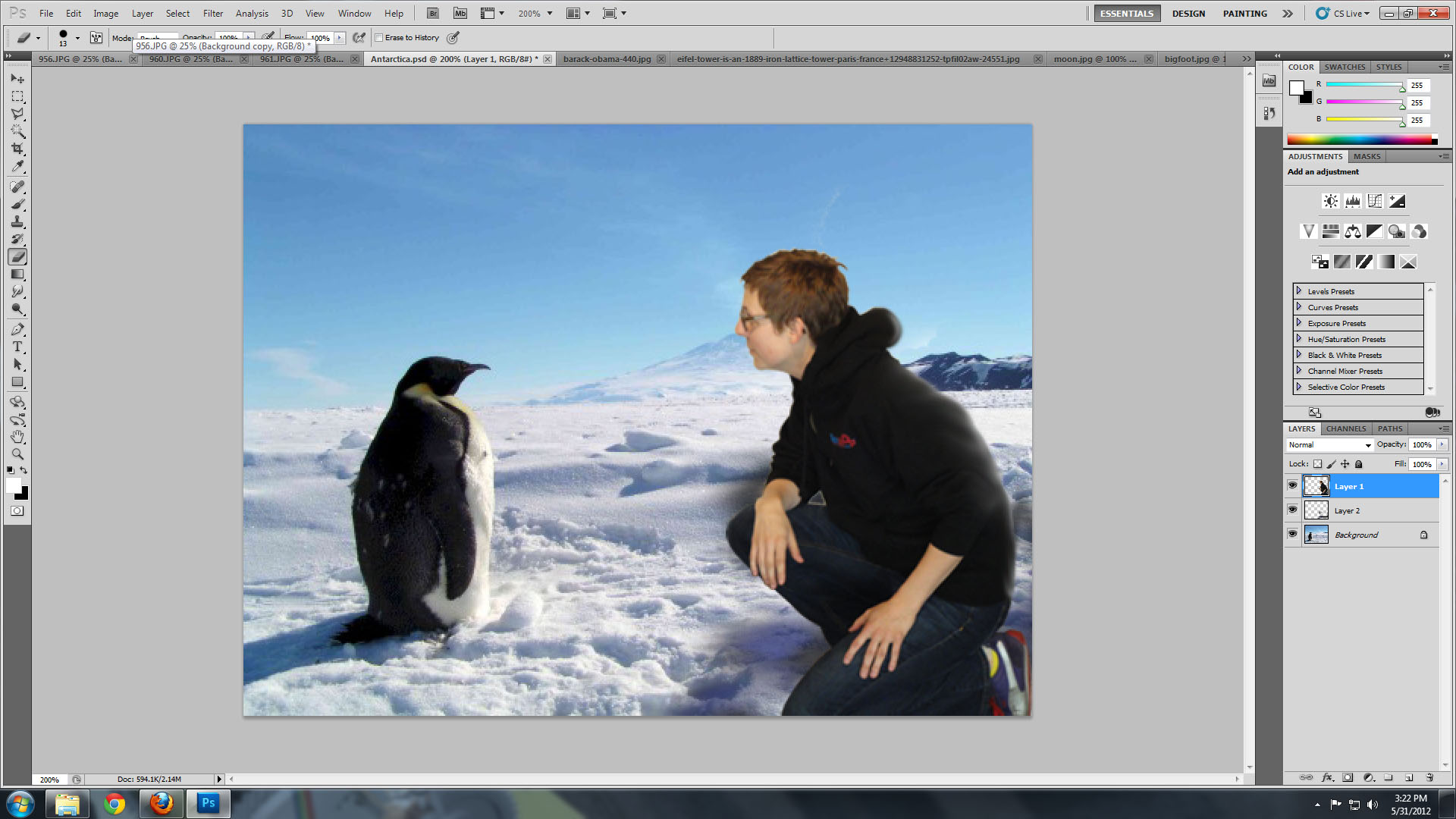Screen dimensions: 1456x819
Task: Select the Crop tool
Action: click(17, 149)
